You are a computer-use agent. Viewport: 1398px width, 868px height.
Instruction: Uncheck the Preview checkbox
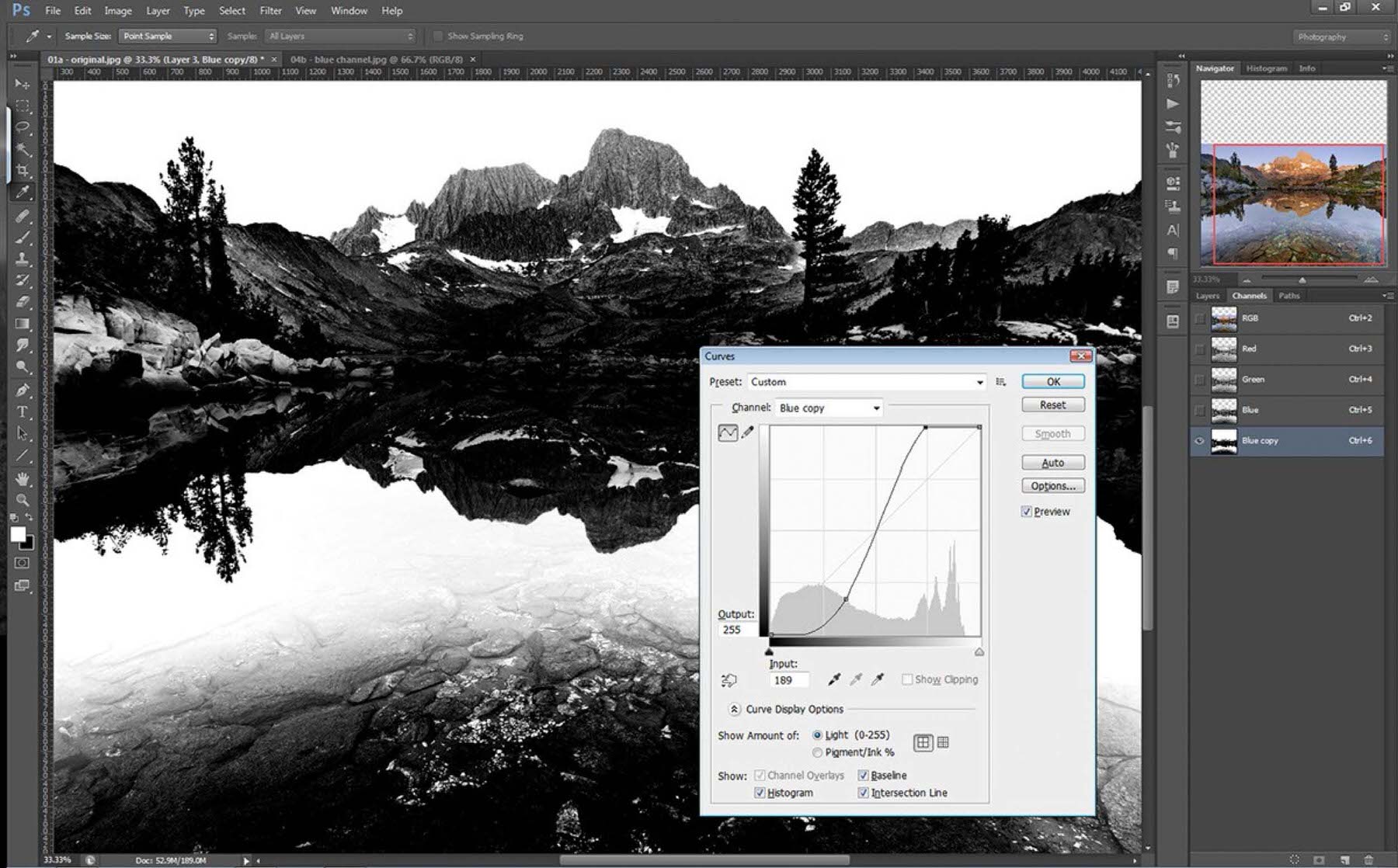(1026, 512)
